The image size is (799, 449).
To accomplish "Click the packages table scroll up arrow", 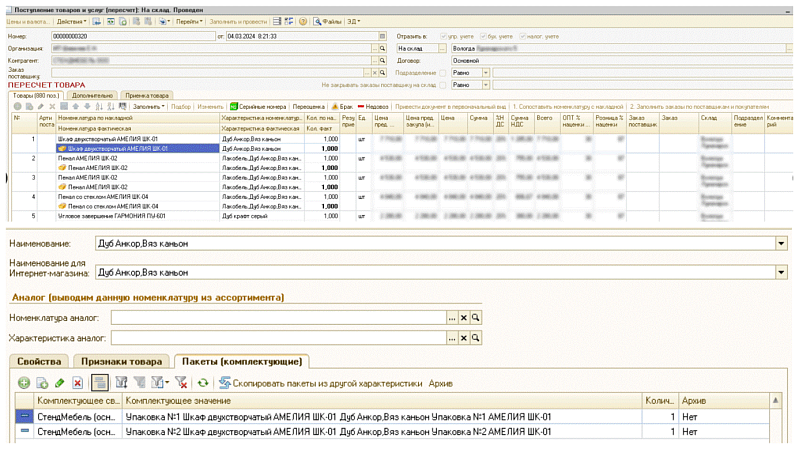I will pyautogui.click(x=775, y=401).
